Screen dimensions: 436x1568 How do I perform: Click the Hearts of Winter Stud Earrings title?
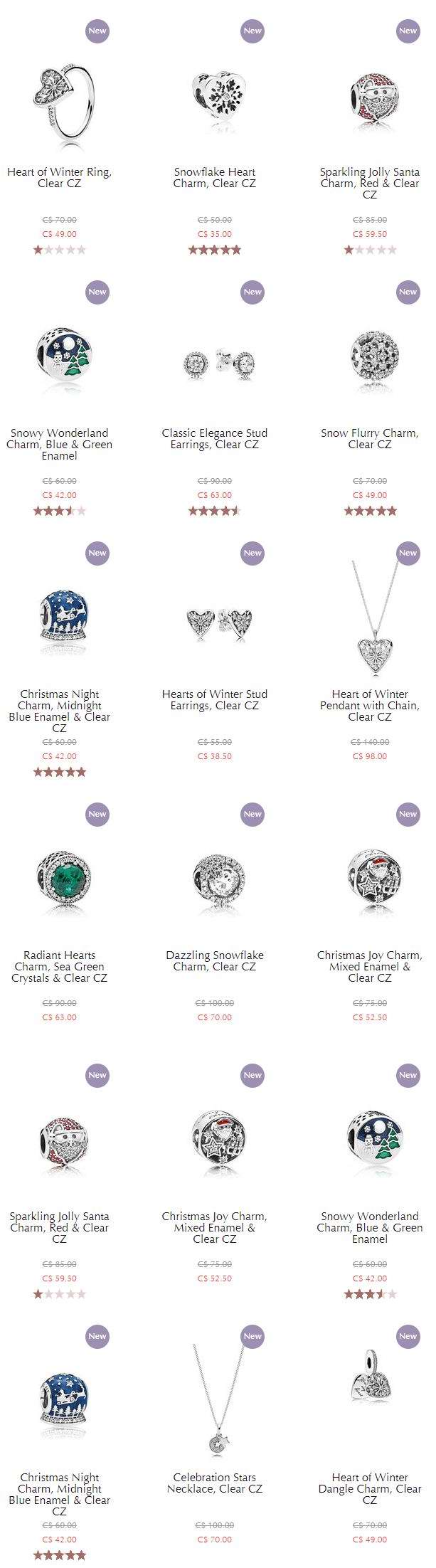[x=215, y=699]
